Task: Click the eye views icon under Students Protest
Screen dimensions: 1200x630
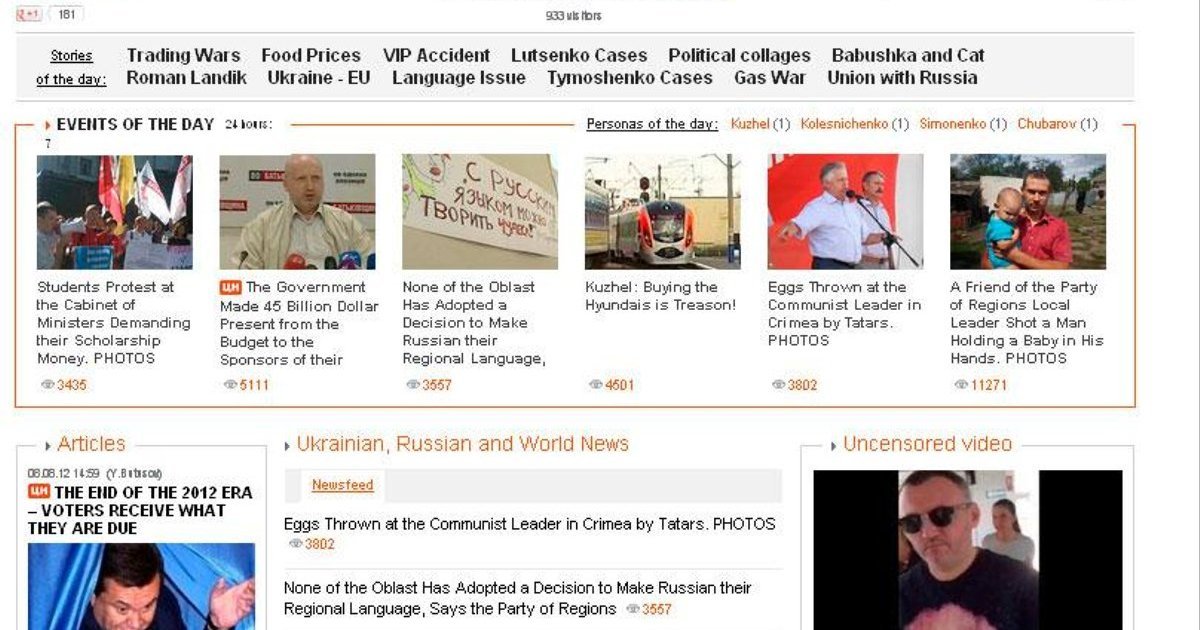Action: 47,384
